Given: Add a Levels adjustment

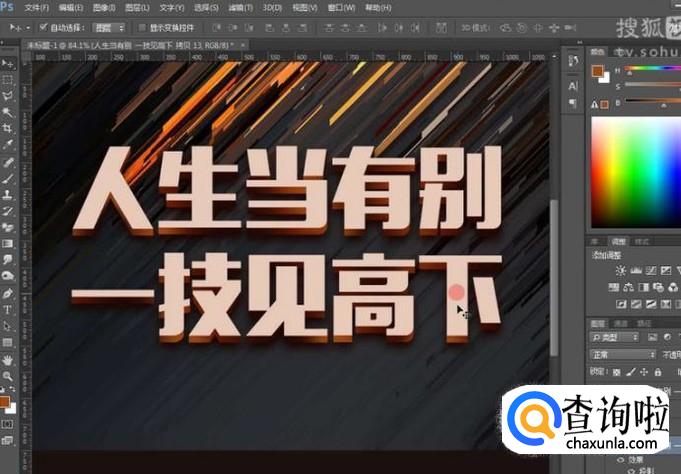Looking at the screenshot, I should coord(636,271).
